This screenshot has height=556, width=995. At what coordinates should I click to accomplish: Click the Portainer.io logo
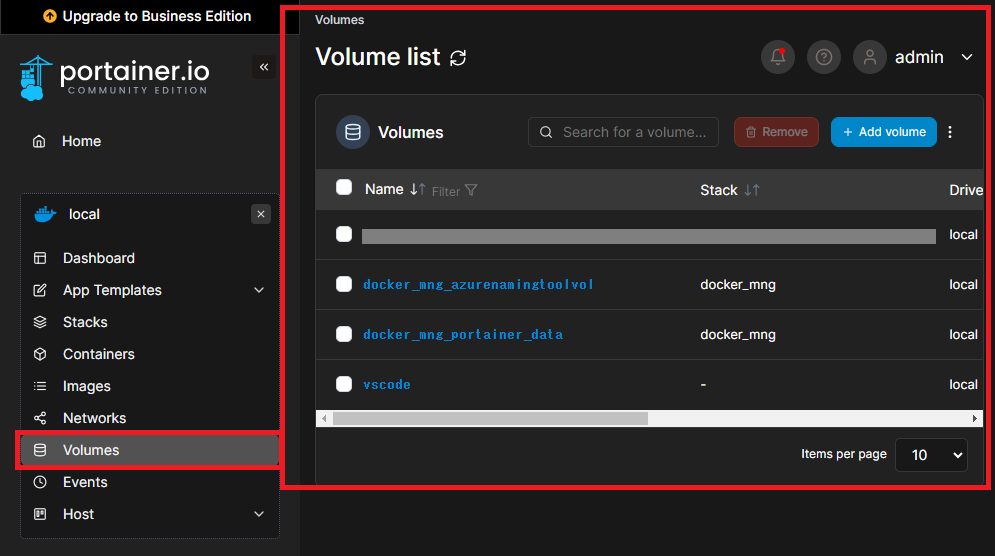click(x=115, y=77)
